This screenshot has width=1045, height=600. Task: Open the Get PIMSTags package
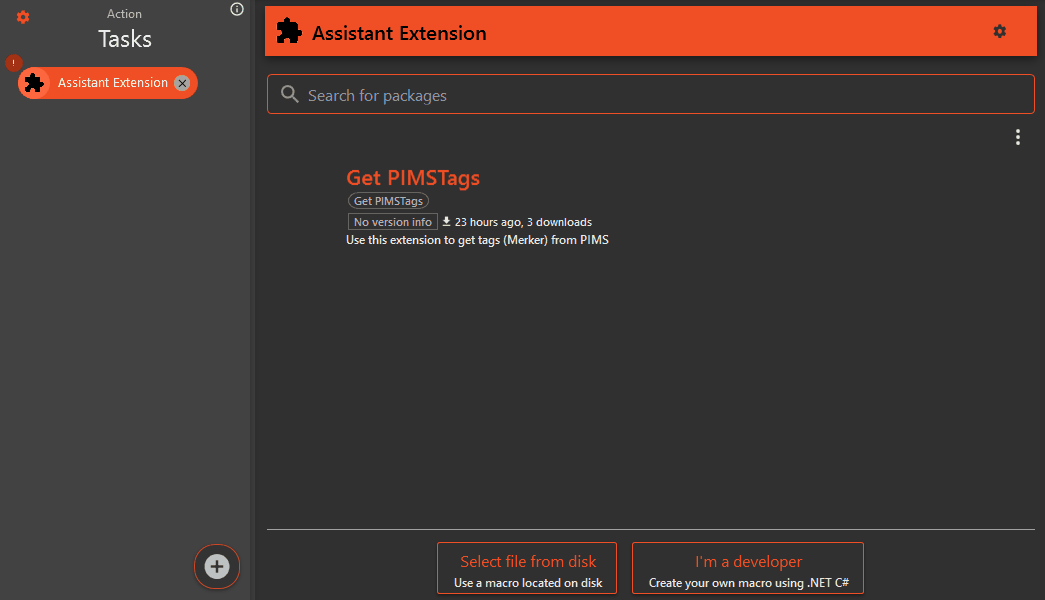coord(413,178)
